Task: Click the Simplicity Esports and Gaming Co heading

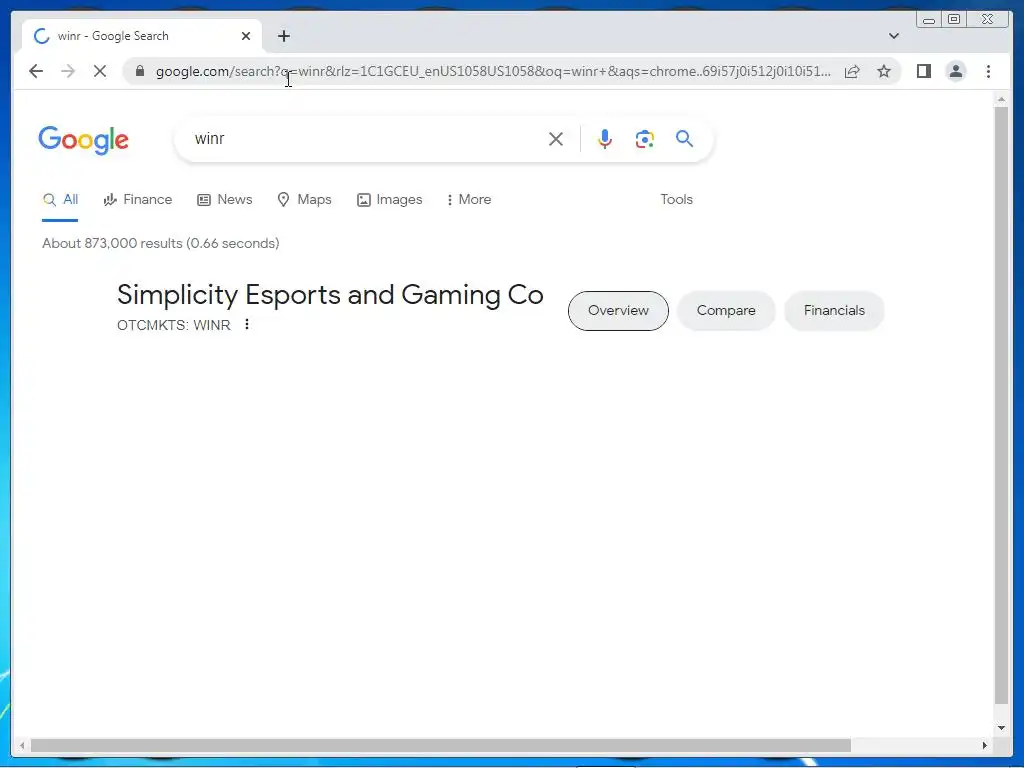Action: 330,295
